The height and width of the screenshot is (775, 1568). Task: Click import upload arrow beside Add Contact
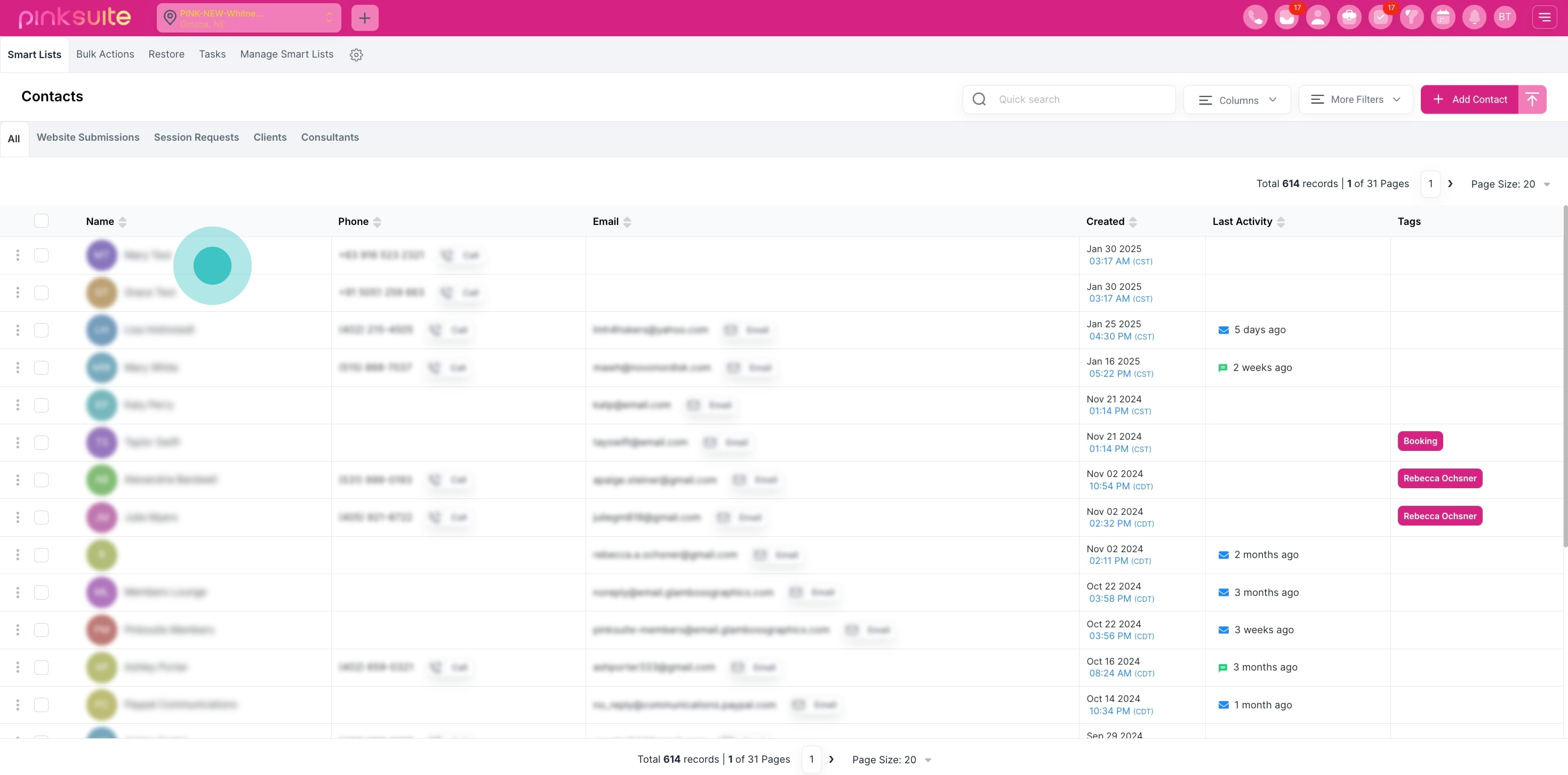(x=1532, y=99)
